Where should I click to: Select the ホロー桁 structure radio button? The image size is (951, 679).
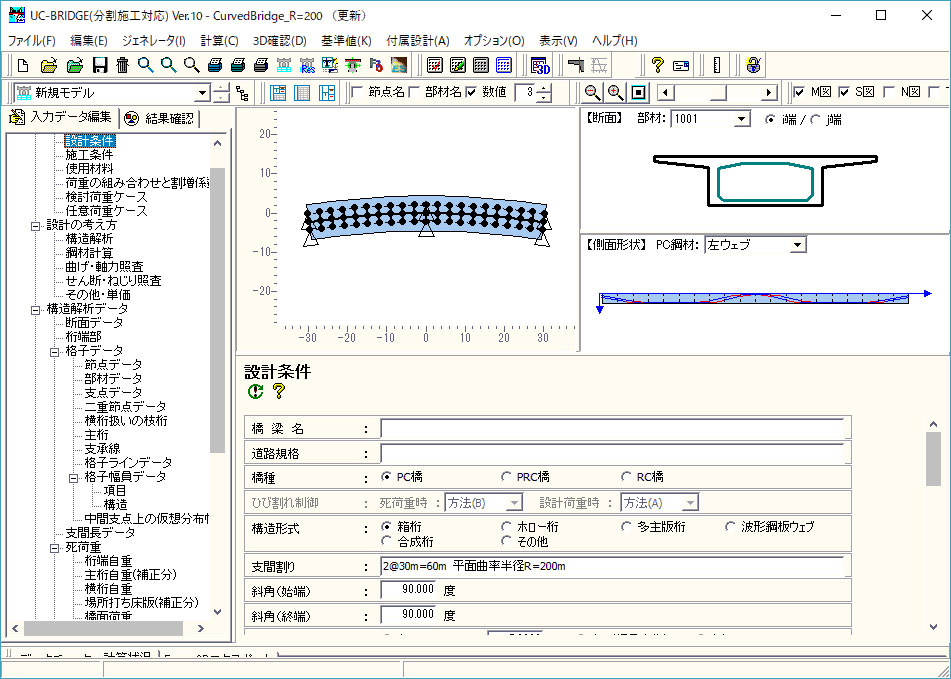pos(506,527)
